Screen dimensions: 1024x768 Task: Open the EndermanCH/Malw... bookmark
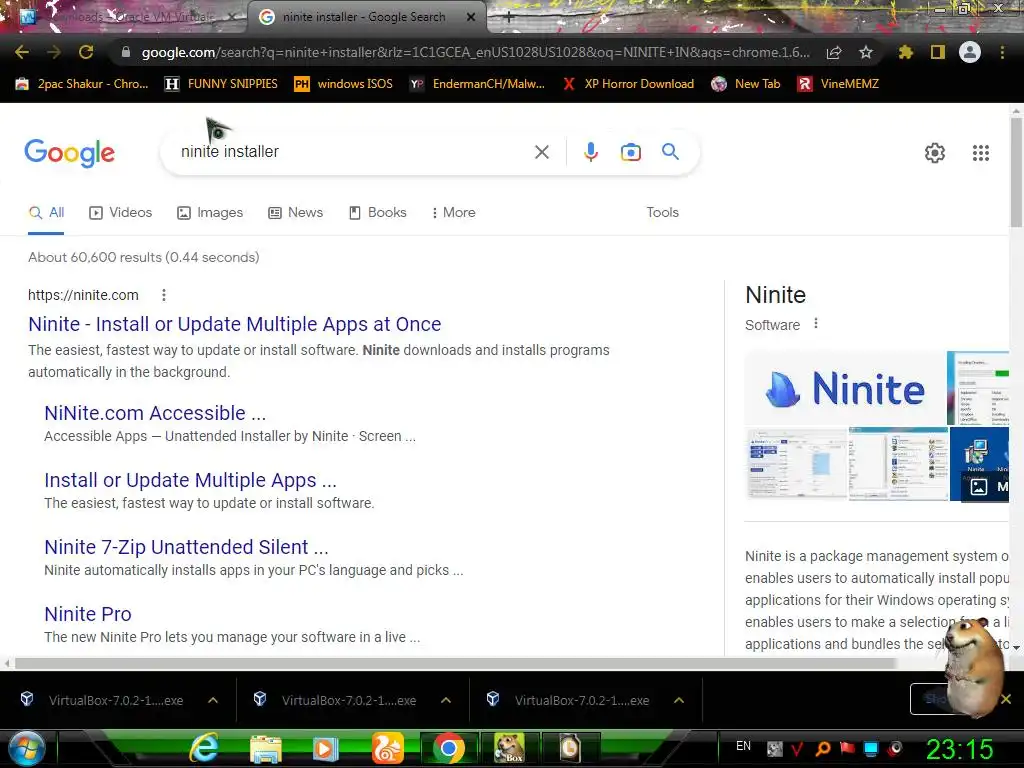coord(477,84)
